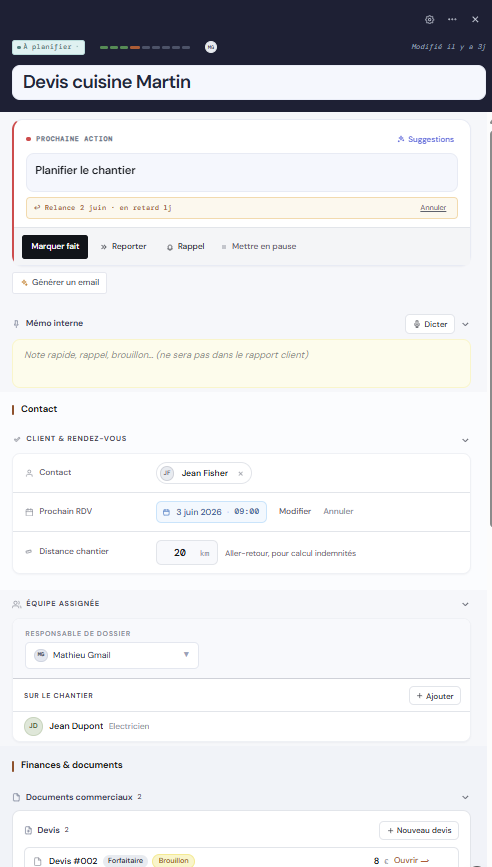Viewport: 492px width, 867px height.
Task: Open the Mathieu Gmail responsable dropdown
Action: click(x=112, y=655)
